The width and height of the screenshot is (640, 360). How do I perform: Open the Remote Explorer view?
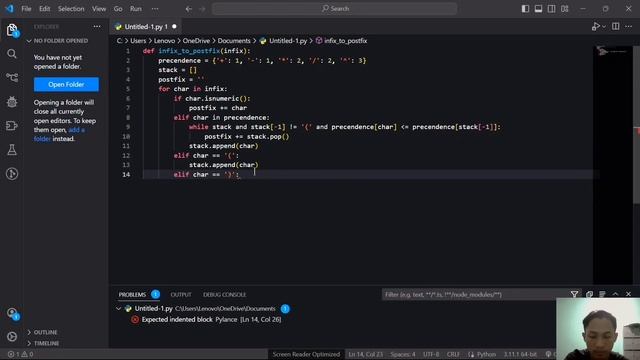point(12,126)
